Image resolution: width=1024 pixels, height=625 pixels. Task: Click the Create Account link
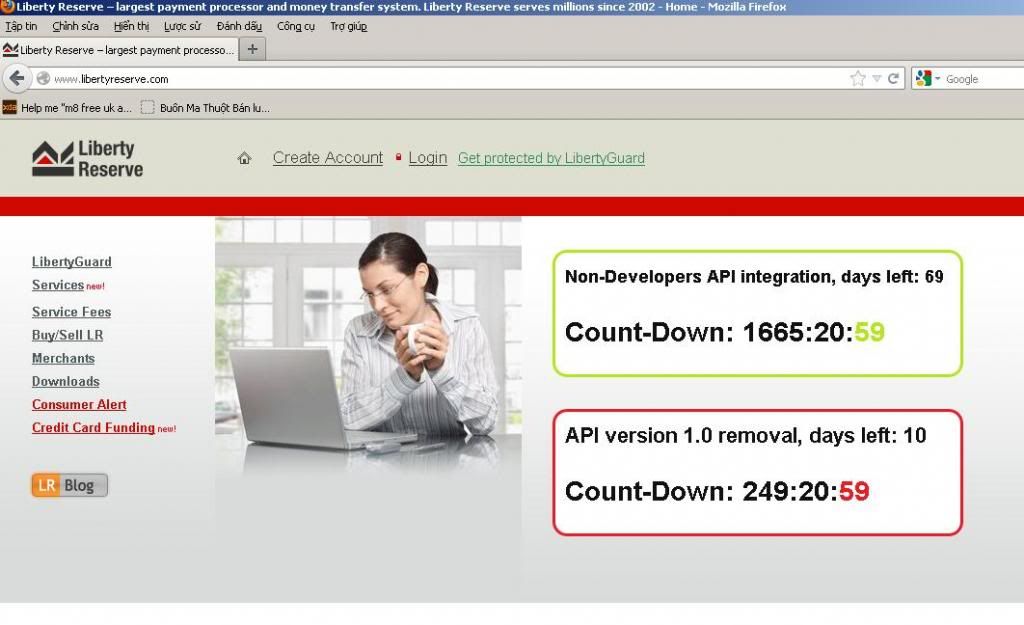tap(327, 158)
